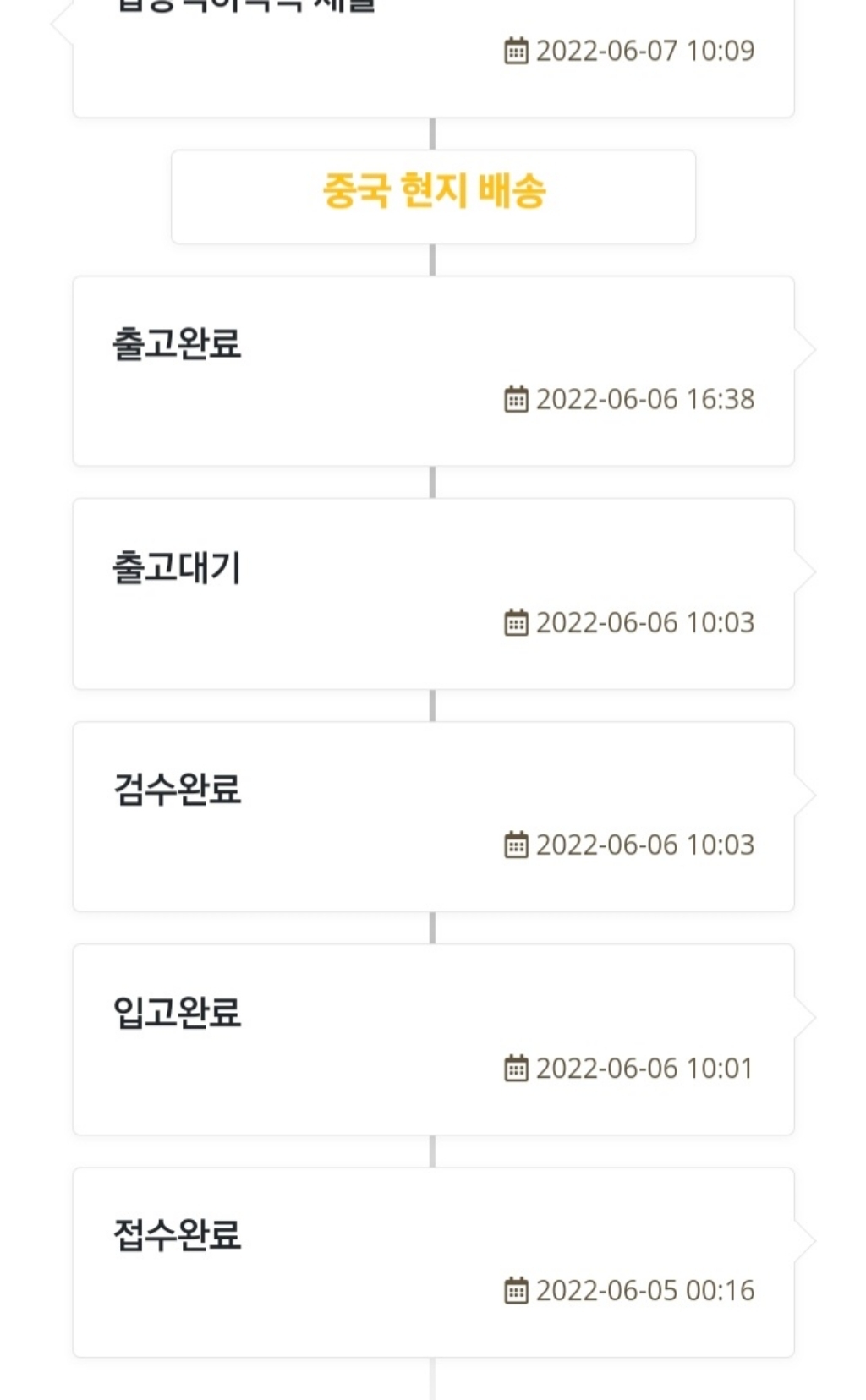Screen dimensions: 866x1400
Task: Tap the 입고완료 status title
Action: click(177, 1013)
